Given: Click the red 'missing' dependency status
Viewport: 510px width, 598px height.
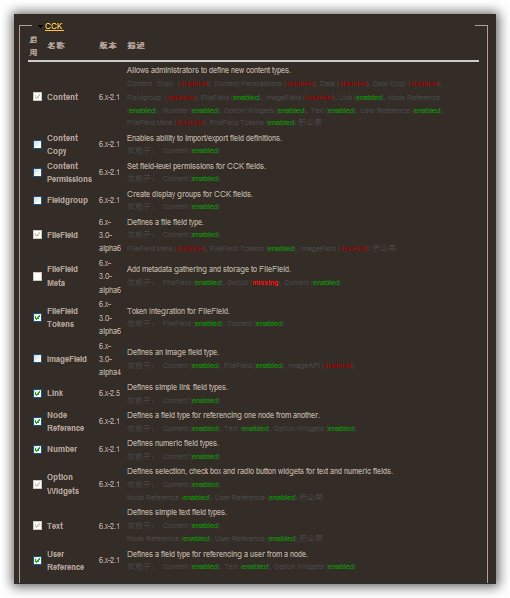Looking at the screenshot, I should (x=265, y=283).
